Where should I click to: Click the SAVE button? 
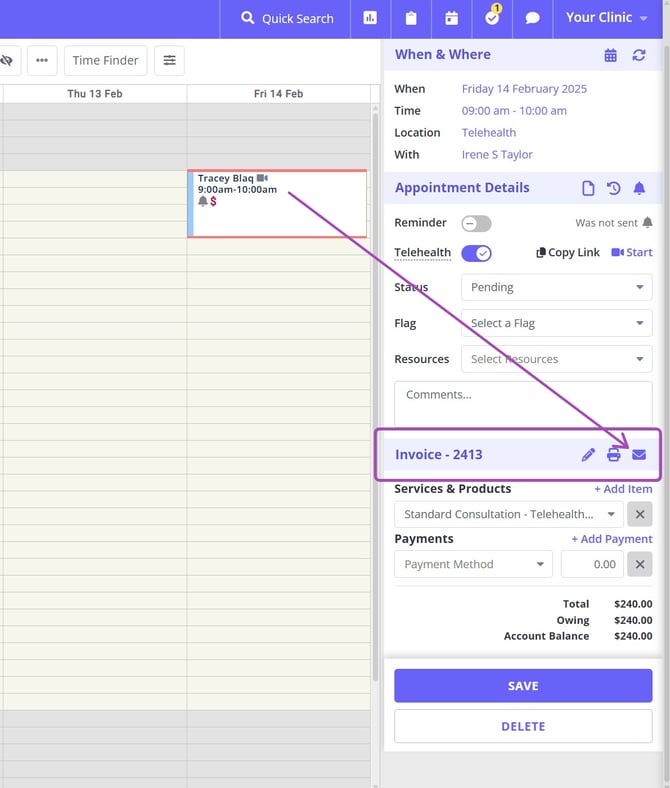click(x=523, y=686)
